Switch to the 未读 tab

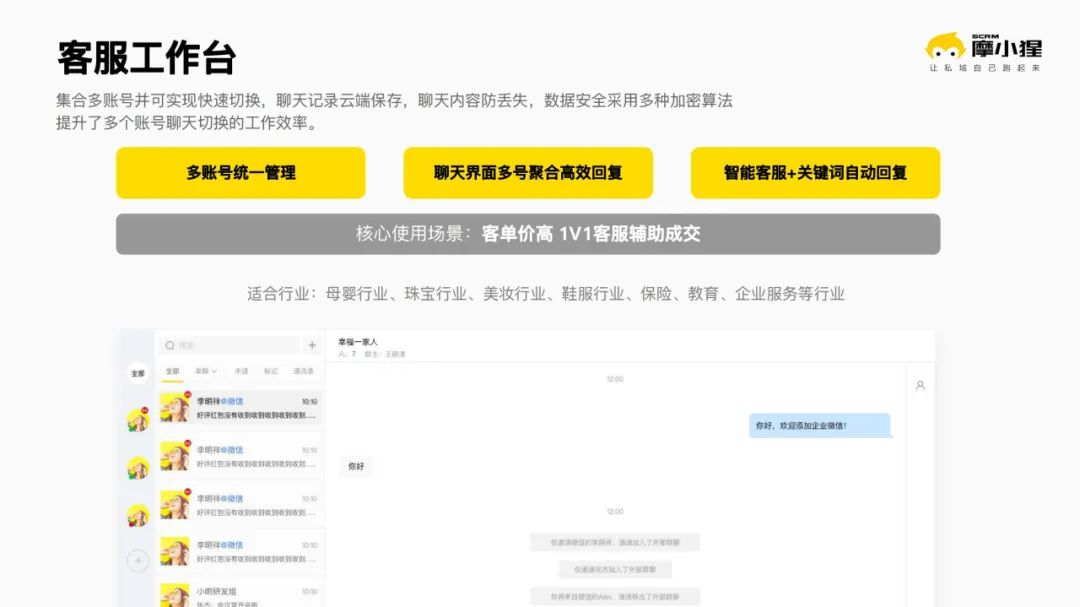coord(241,371)
